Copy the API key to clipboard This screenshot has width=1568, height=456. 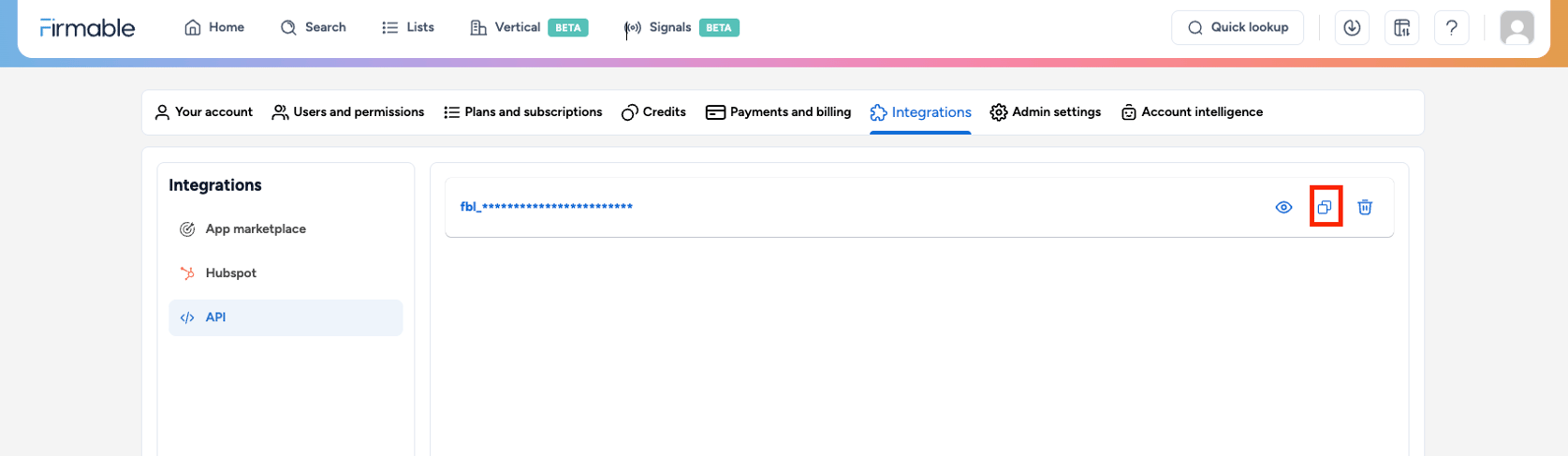pyautogui.click(x=1325, y=207)
